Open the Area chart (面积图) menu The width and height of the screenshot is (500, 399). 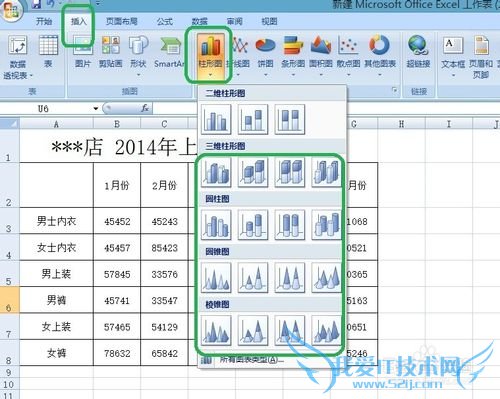coord(321,56)
